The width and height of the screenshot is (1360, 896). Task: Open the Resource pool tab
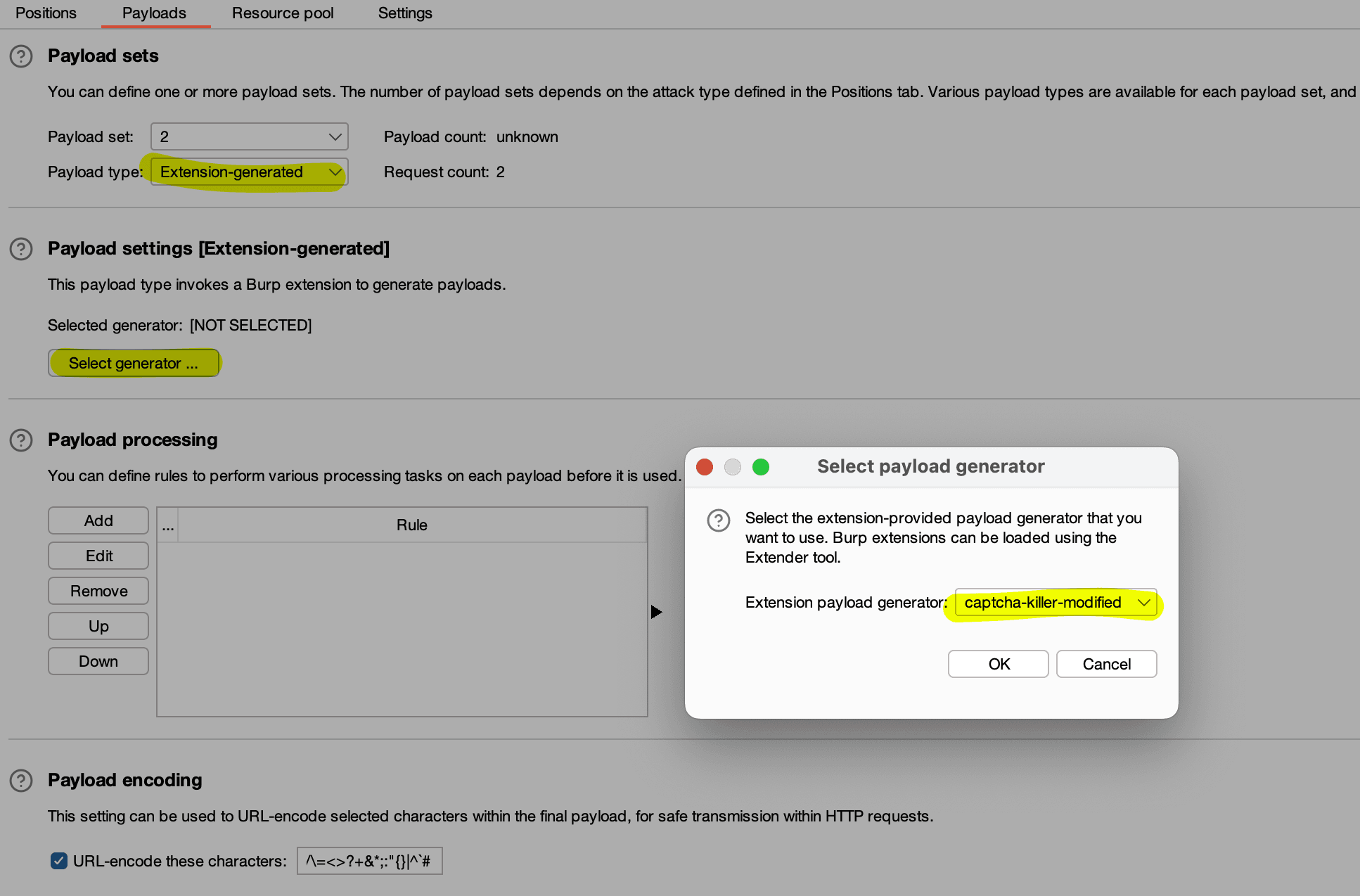pos(283,13)
